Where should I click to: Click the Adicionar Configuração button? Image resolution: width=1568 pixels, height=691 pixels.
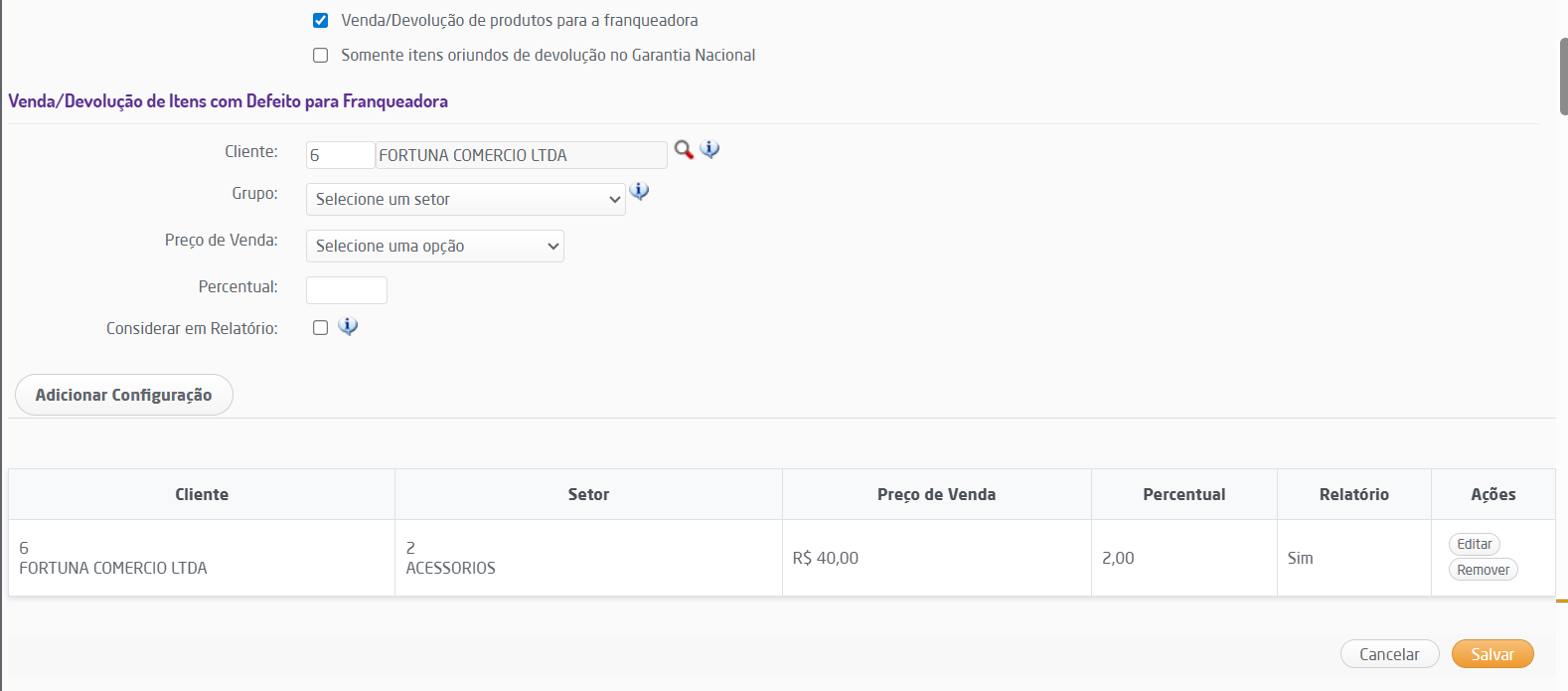124,395
